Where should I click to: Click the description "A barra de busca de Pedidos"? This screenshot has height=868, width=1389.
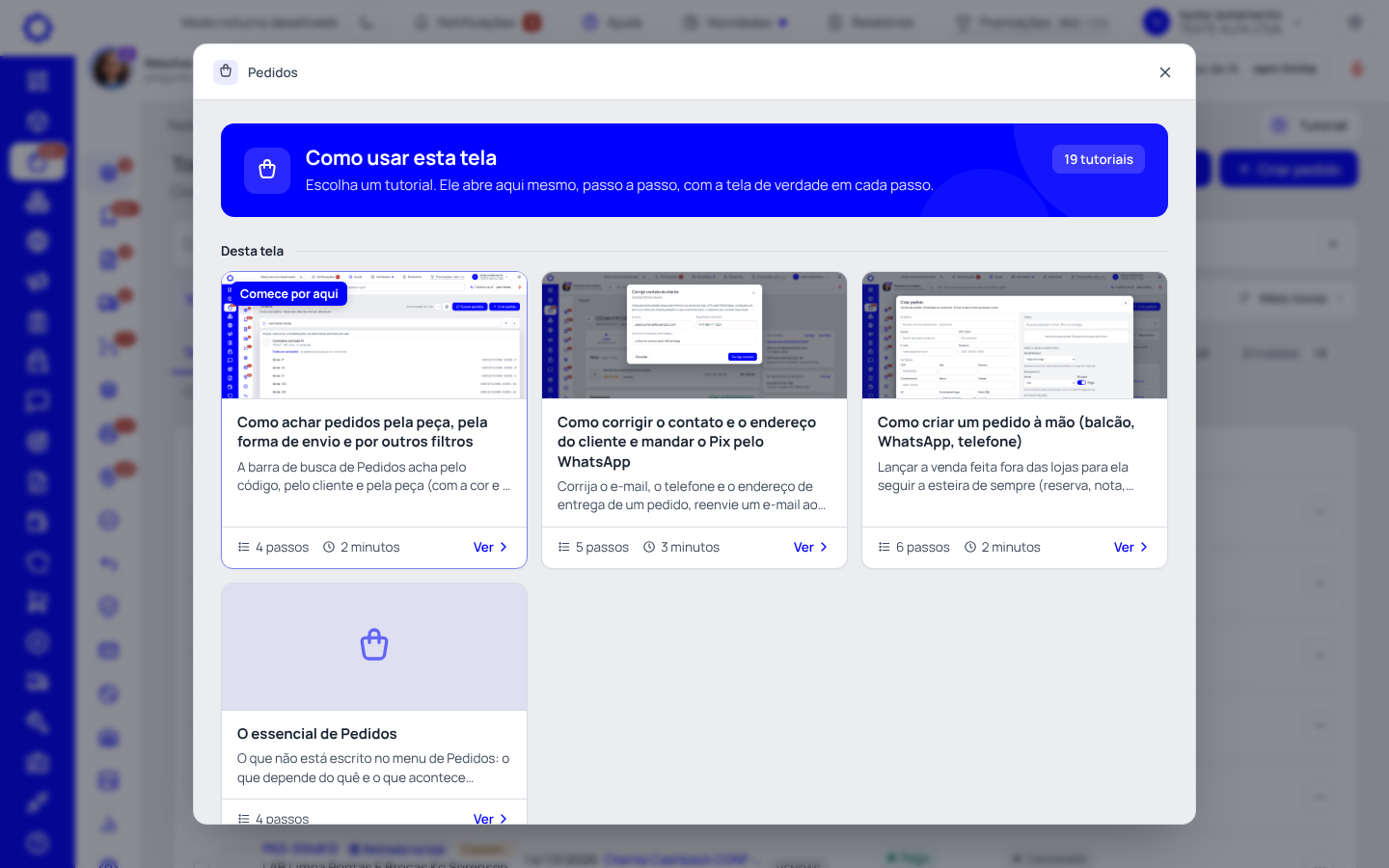(x=373, y=476)
